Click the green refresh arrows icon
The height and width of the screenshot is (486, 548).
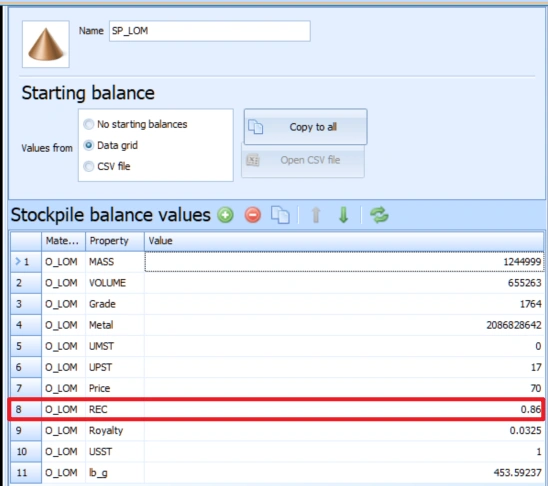point(379,215)
